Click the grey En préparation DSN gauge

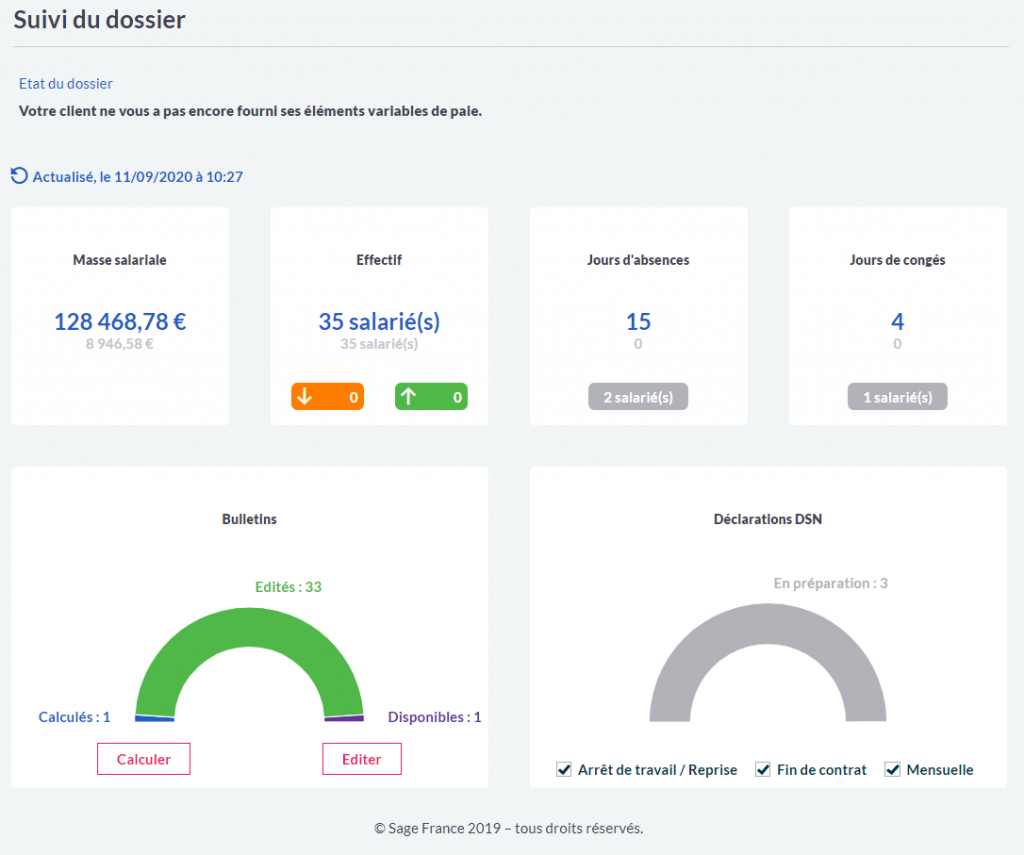(x=767, y=623)
